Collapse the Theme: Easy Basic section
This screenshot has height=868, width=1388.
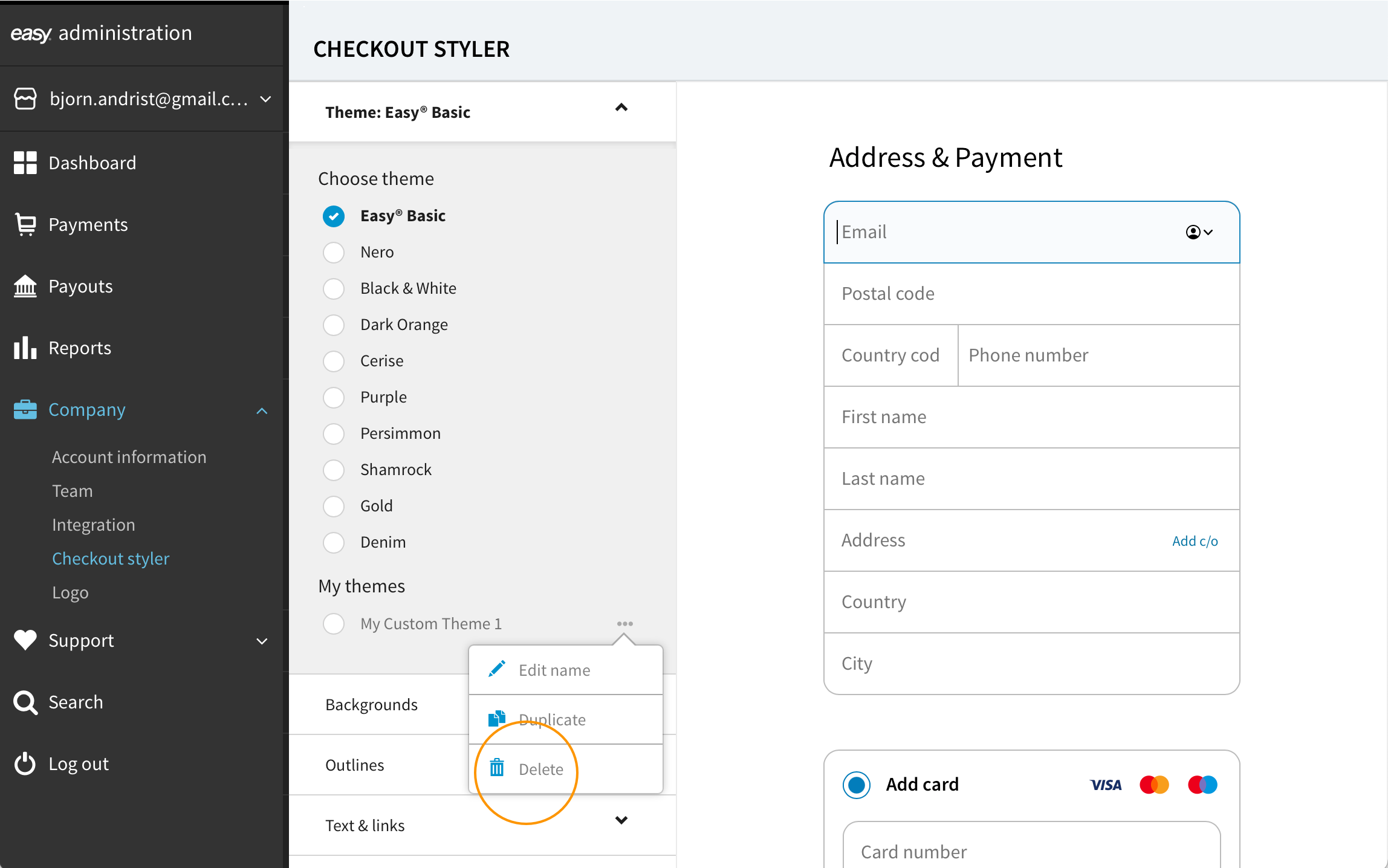tap(621, 108)
